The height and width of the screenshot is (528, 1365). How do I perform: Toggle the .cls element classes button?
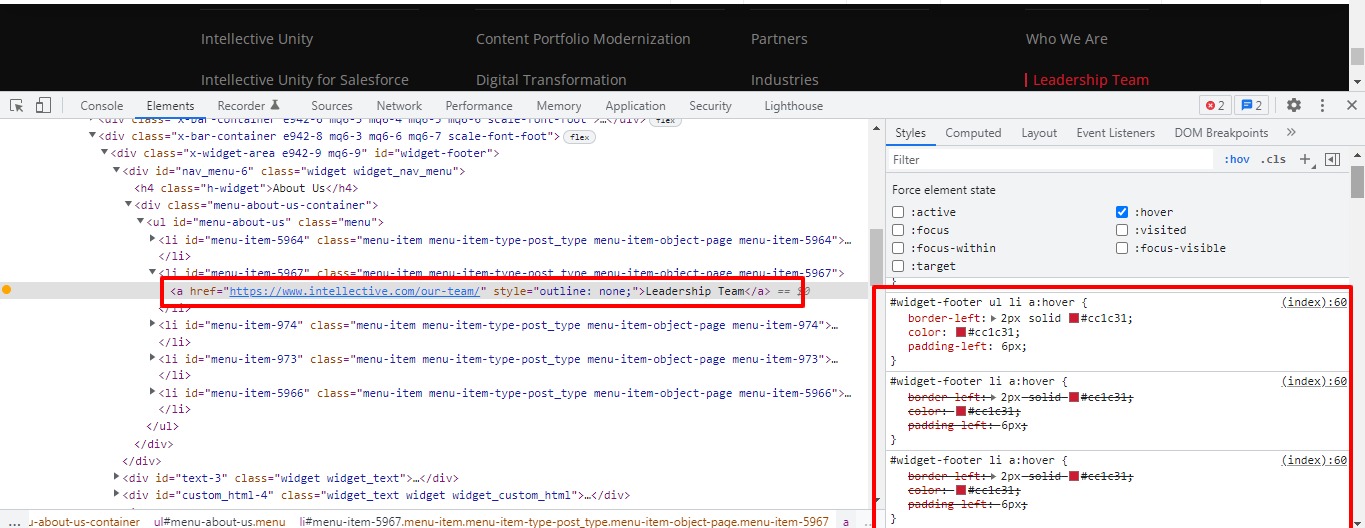click(1273, 159)
